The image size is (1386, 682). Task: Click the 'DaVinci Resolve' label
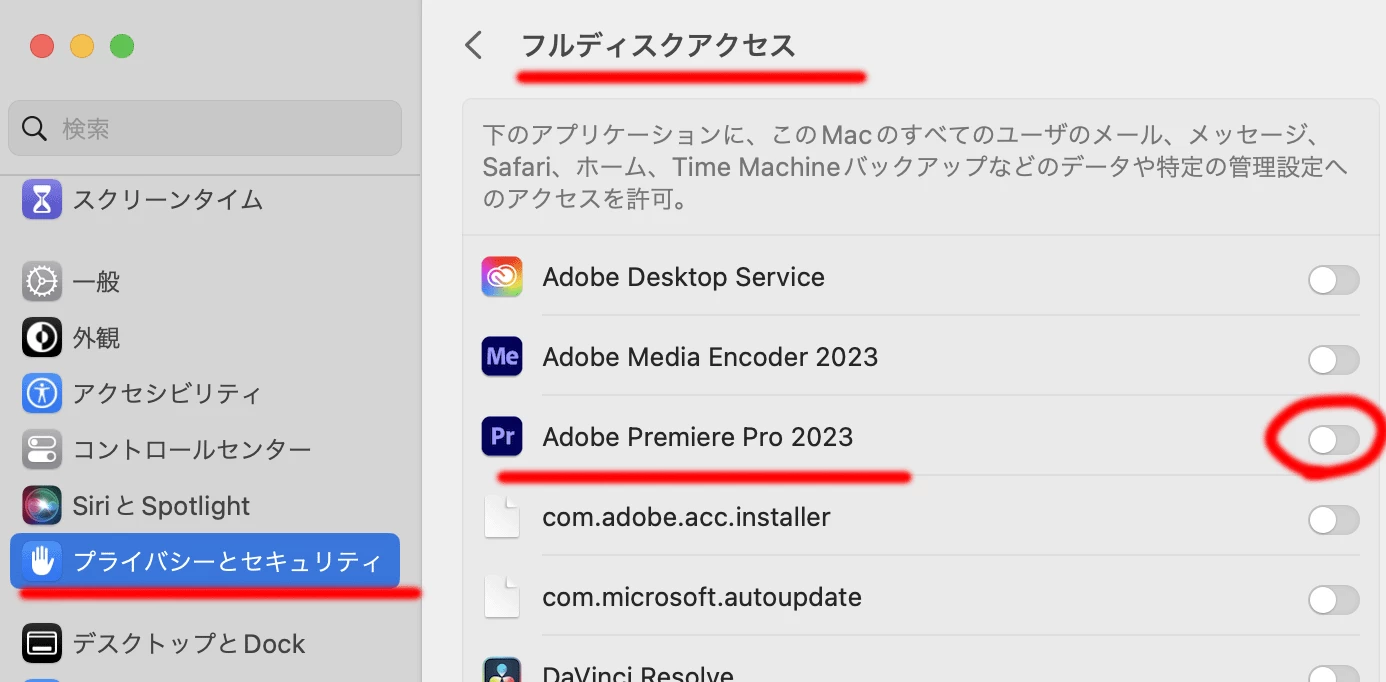638,674
